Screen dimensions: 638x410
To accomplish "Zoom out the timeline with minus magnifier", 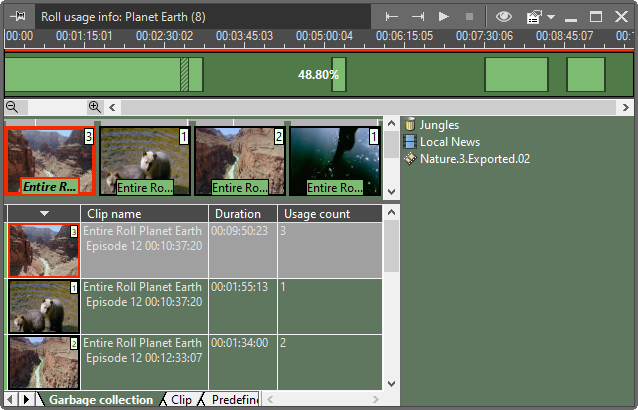I will [x=12, y=107].
